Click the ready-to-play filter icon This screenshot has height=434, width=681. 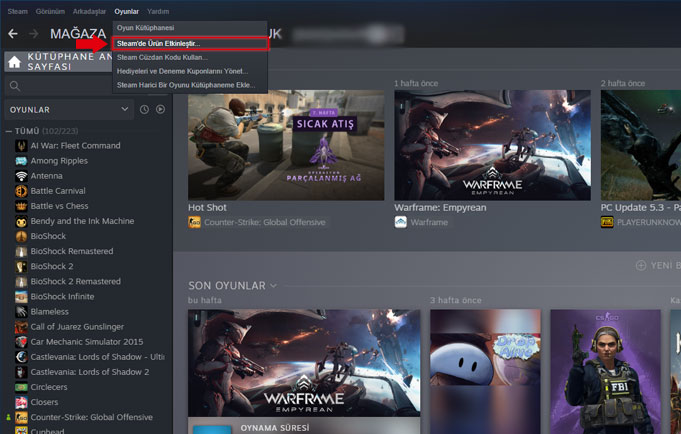point(160,109)
